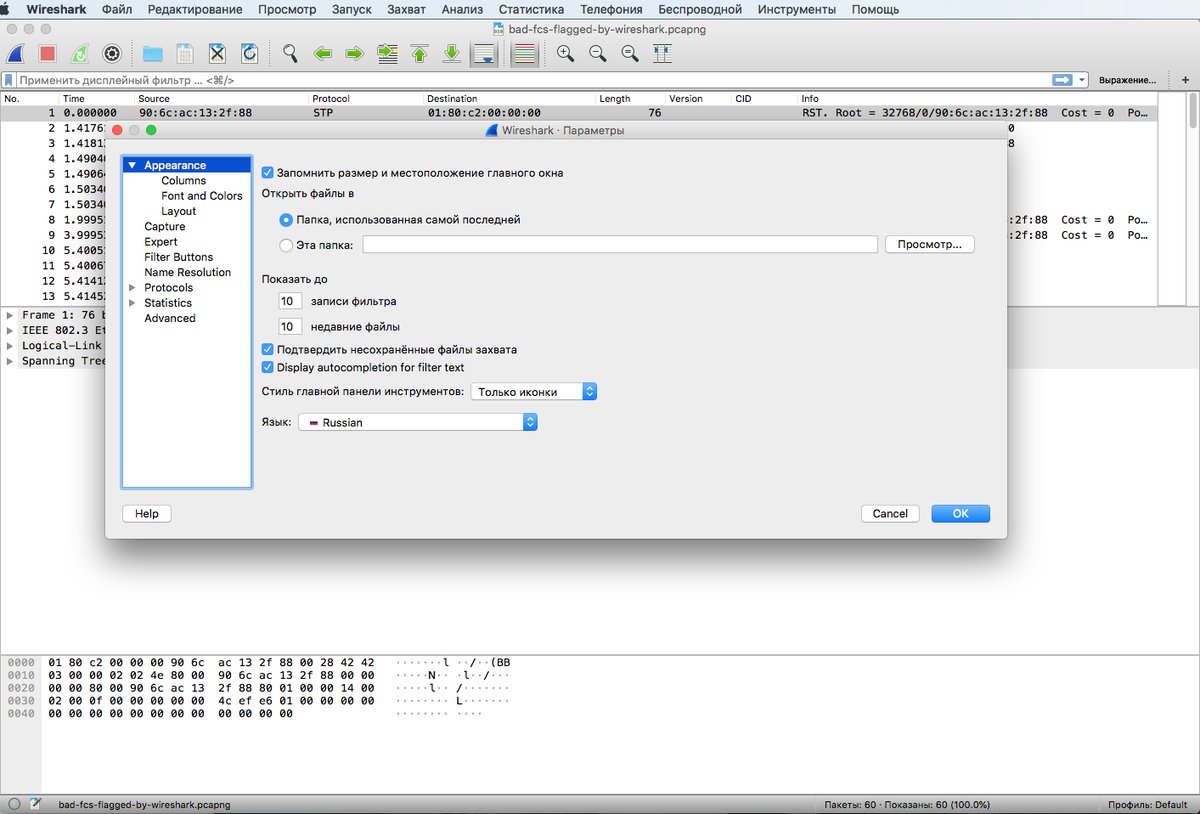Reload the capture file toolbar icon
Image resolution: width=1200 pixels, height=814 pixels.
click(x=249, y=53)
